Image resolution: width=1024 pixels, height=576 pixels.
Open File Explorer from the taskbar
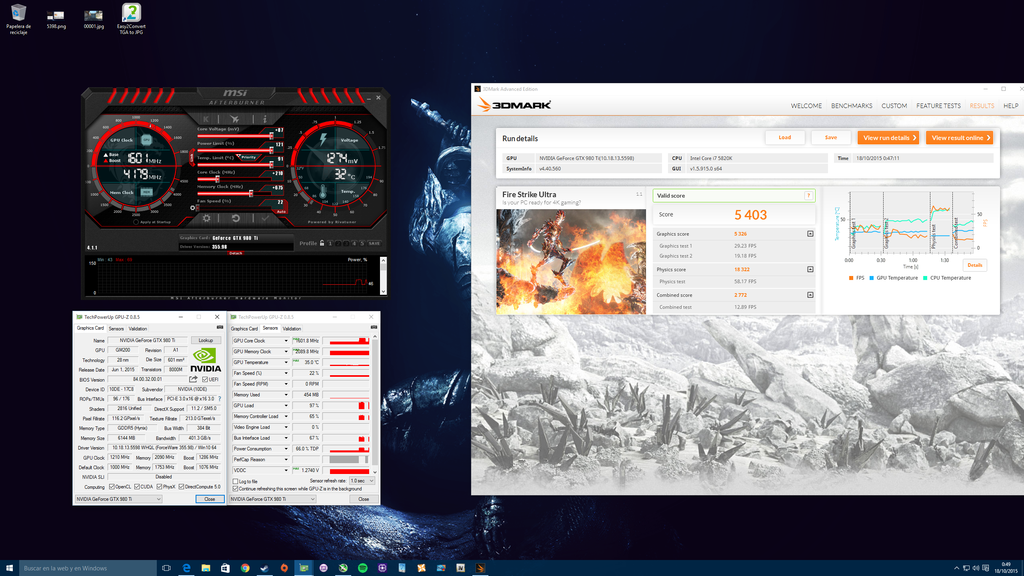point(206,568)
